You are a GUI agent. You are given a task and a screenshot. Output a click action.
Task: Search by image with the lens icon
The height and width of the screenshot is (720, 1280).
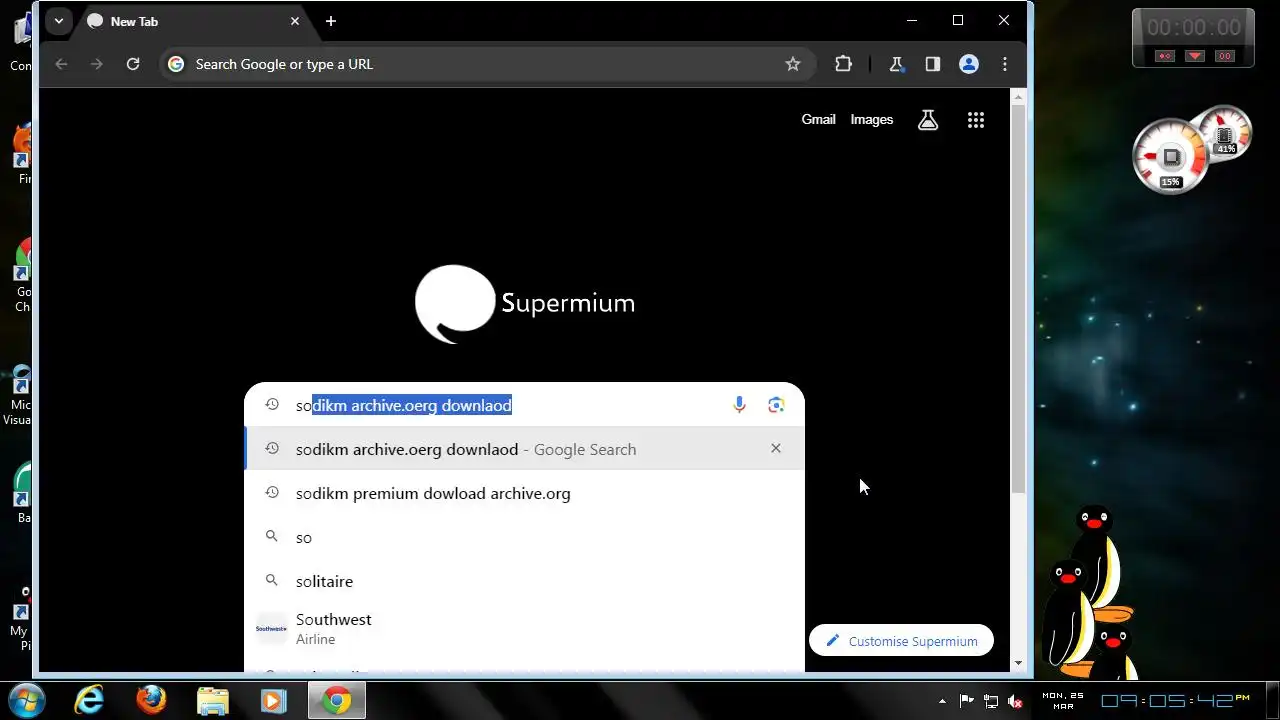[x=776, y=405]
